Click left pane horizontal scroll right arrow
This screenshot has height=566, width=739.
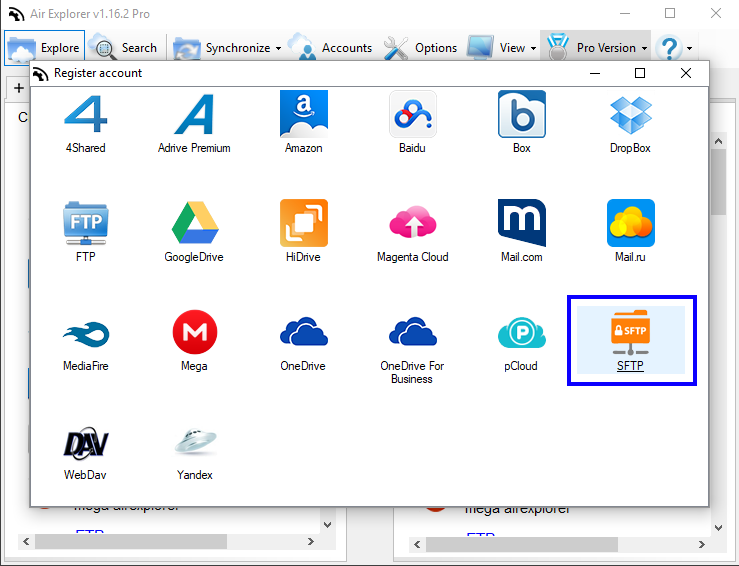[x=311, y=541]
